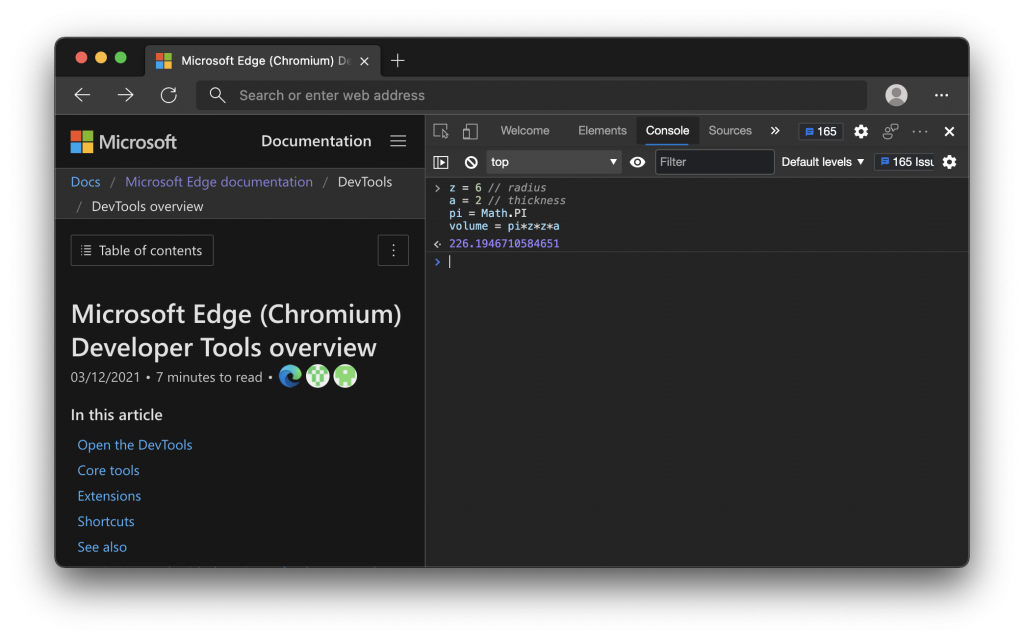The width and height of the screenshot is (1024, 640).
Task: Click the line 'z = 6 // radius'
Action: [x=497, y=187]
